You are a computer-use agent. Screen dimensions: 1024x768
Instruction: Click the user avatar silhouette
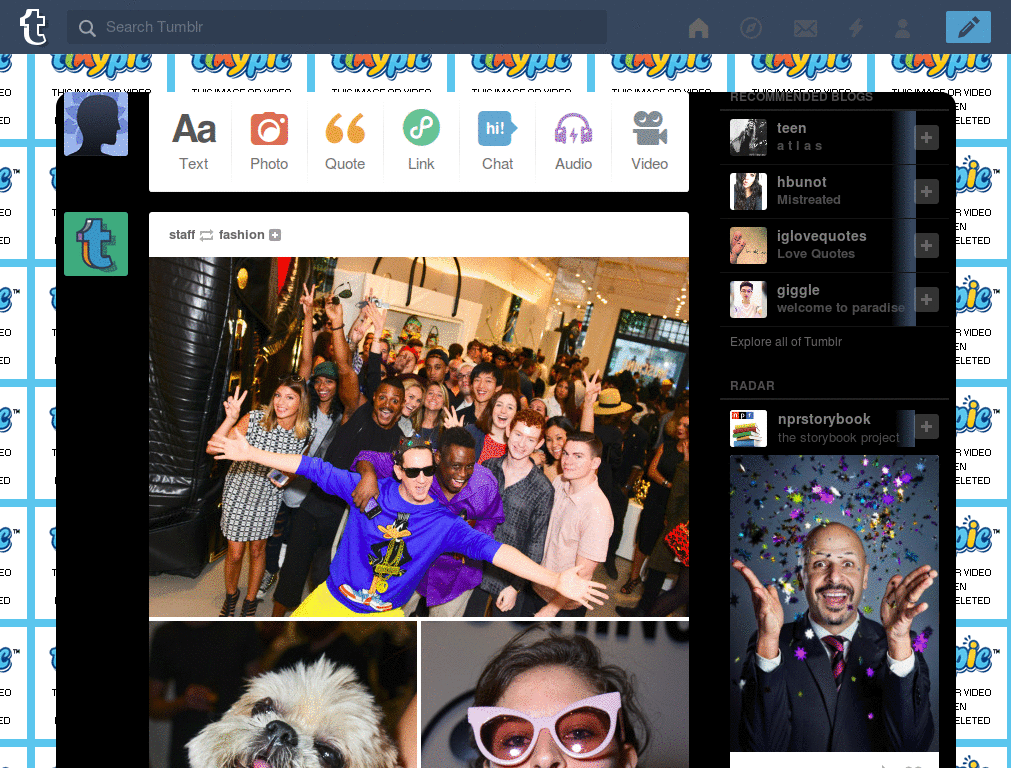tap(96, 124)
